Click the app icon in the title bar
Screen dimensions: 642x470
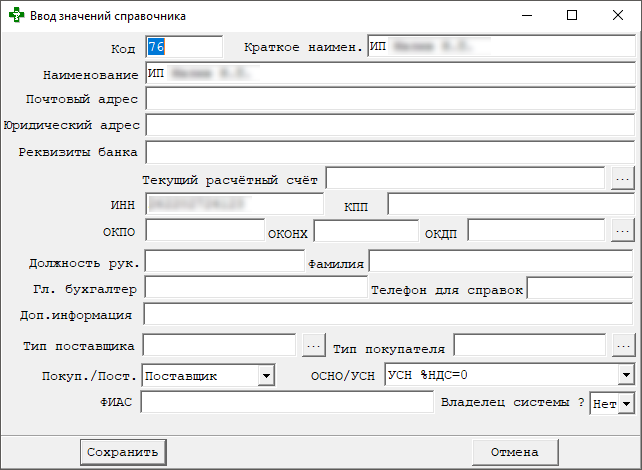click(x=16, y=16)
